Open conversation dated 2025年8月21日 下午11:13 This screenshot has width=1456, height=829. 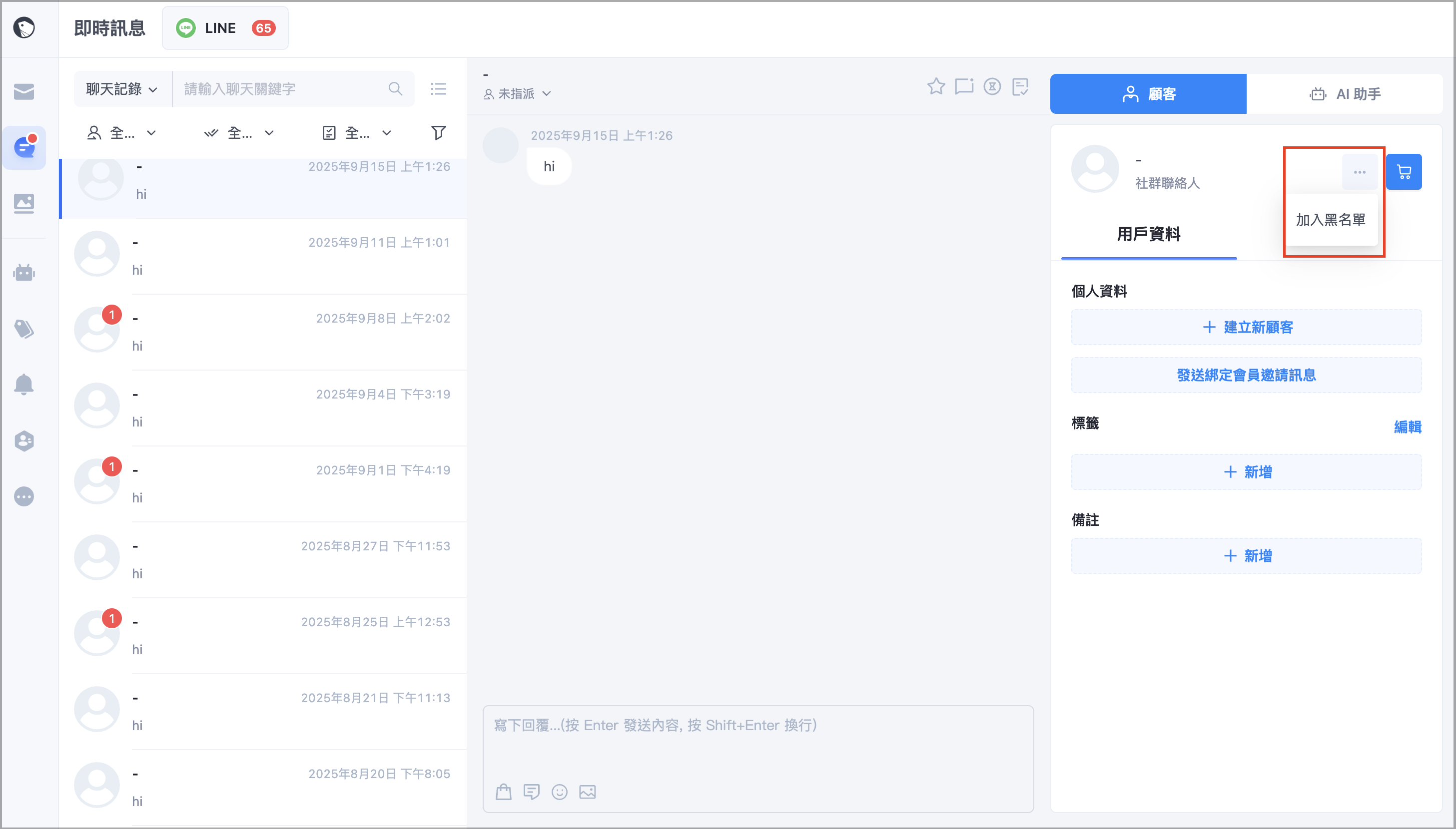pos(263,712)
